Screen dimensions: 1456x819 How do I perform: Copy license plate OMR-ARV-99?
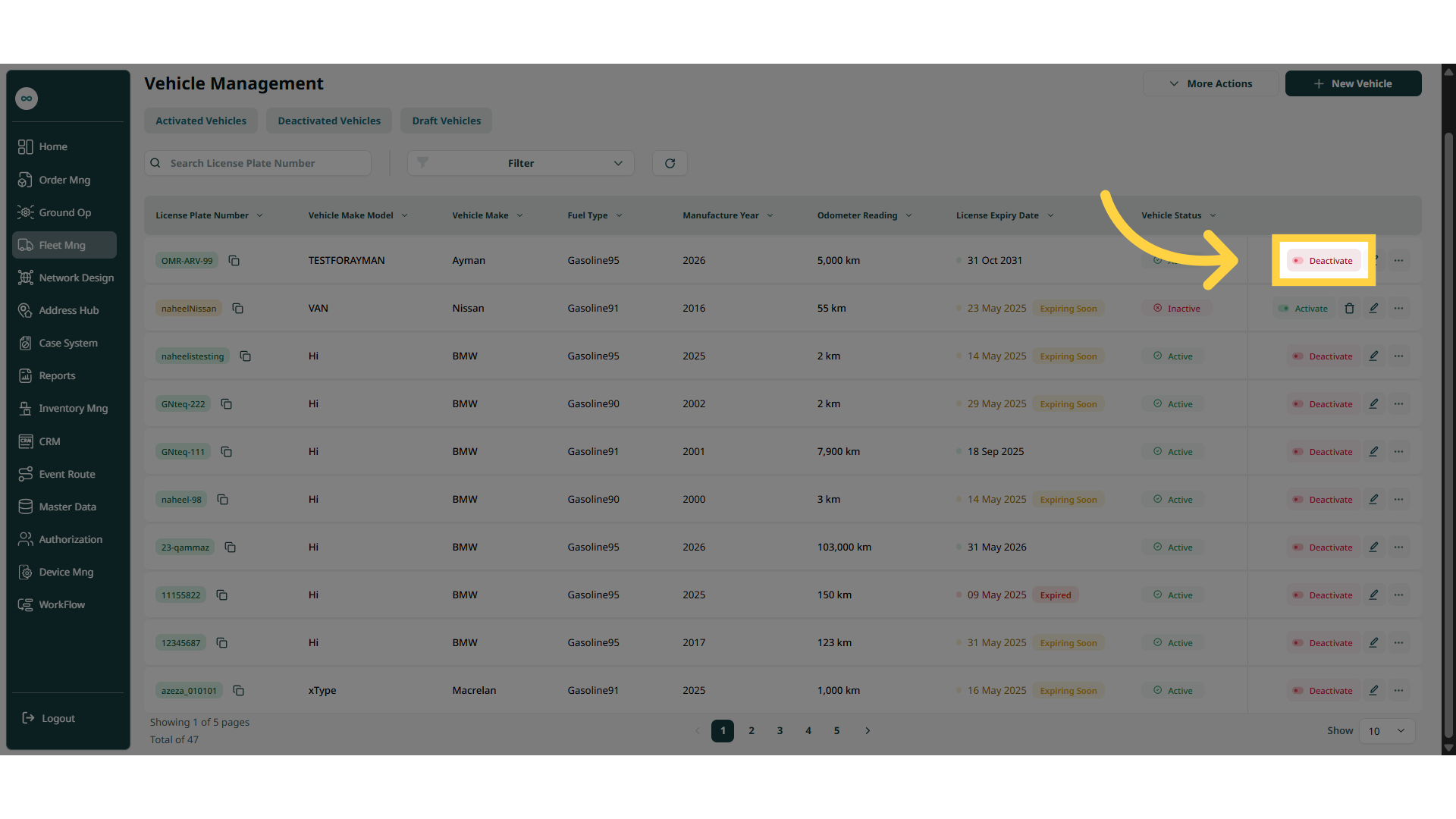pos(234,260)
